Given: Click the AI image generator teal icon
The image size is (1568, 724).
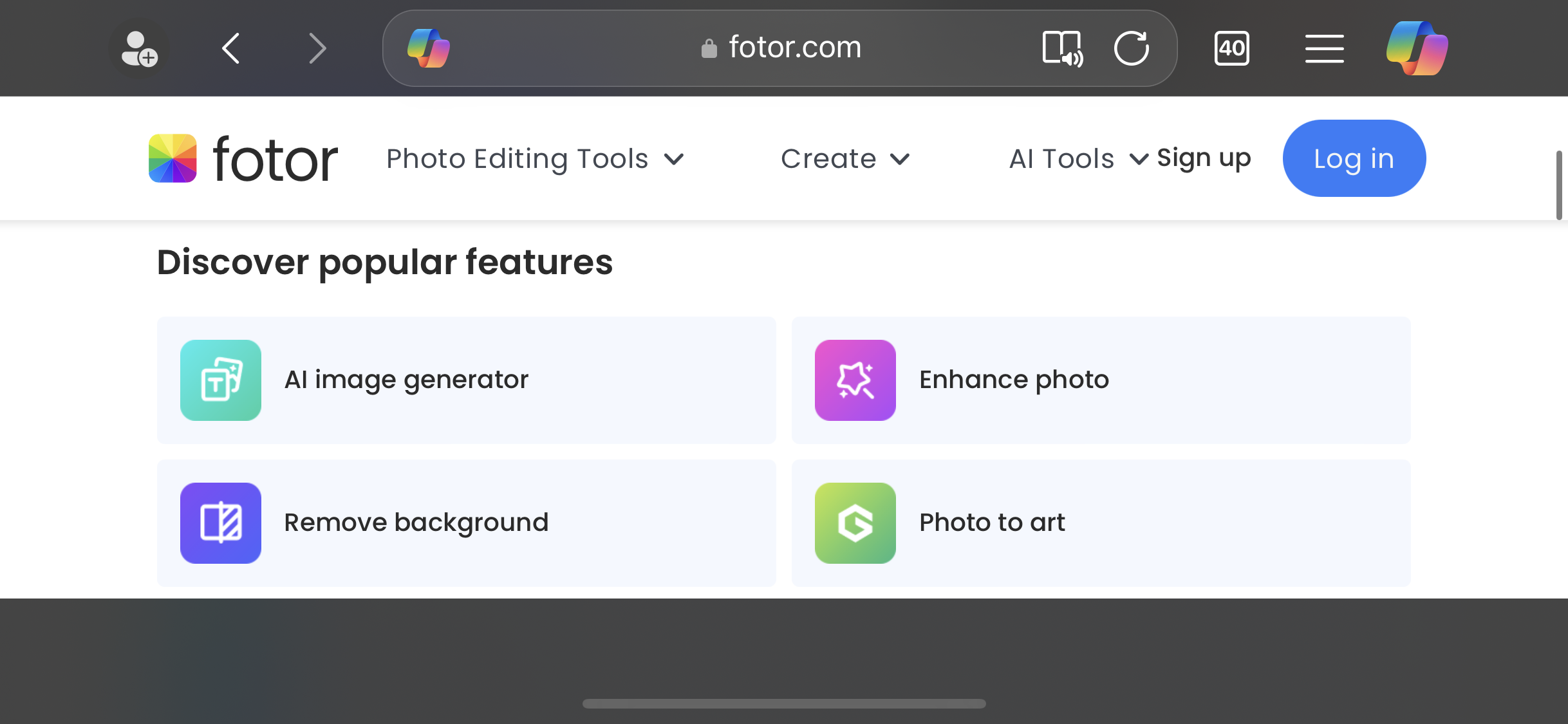Looking at the screenshot, I should 221,380.
